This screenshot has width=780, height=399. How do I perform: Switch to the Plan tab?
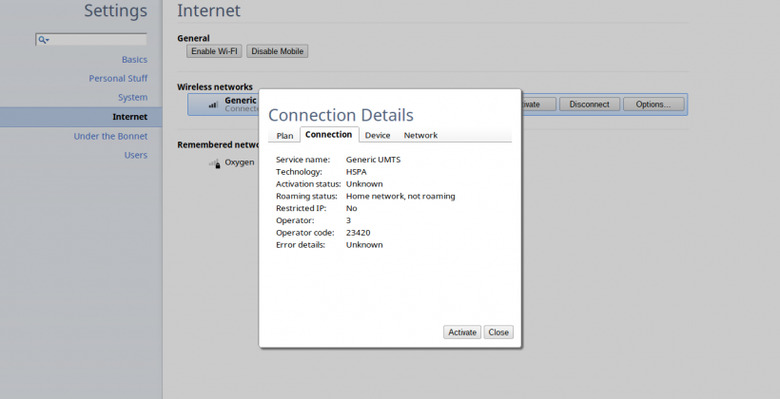[285, 135]
